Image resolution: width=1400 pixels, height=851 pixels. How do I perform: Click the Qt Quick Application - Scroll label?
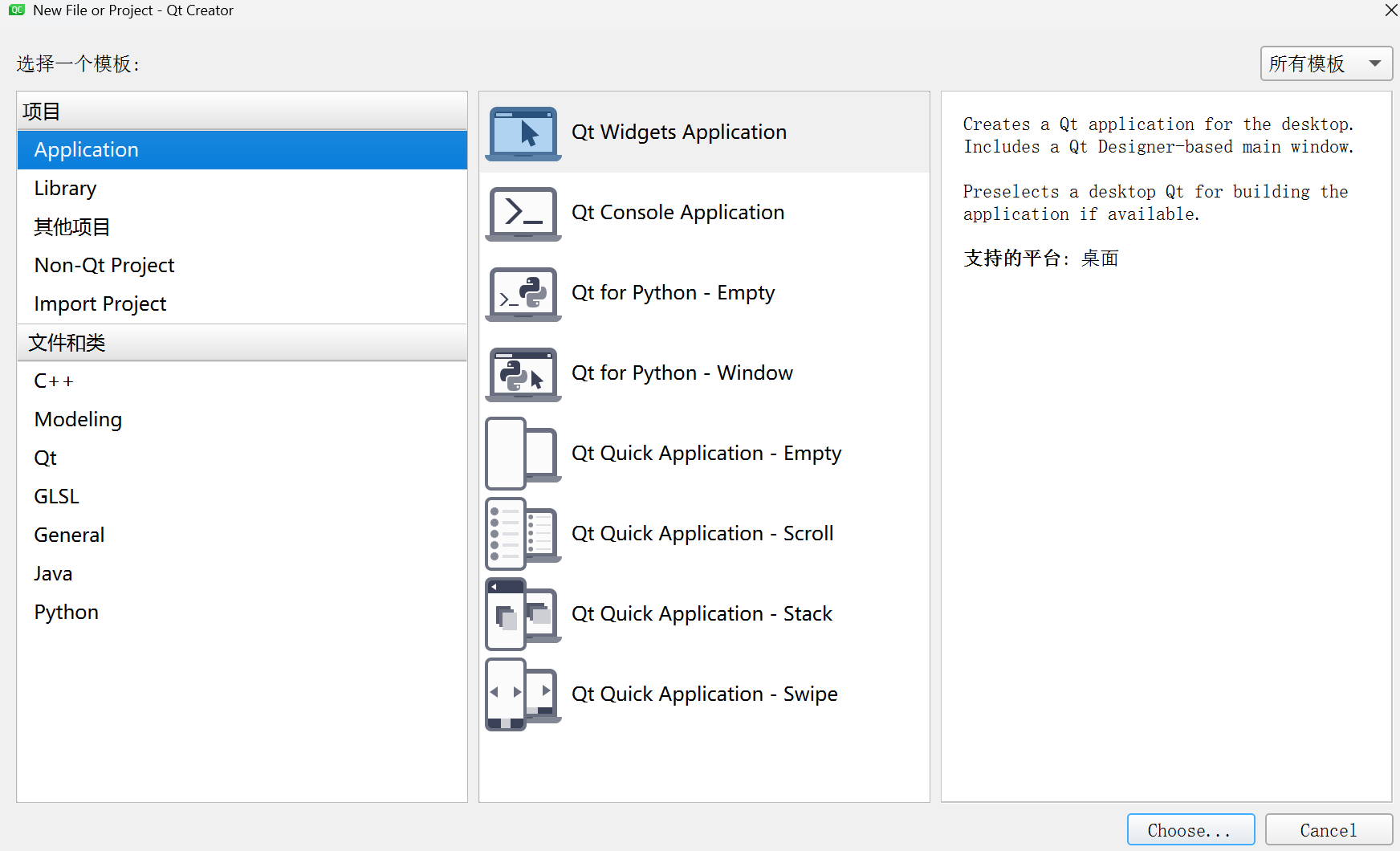coord(702,534)
